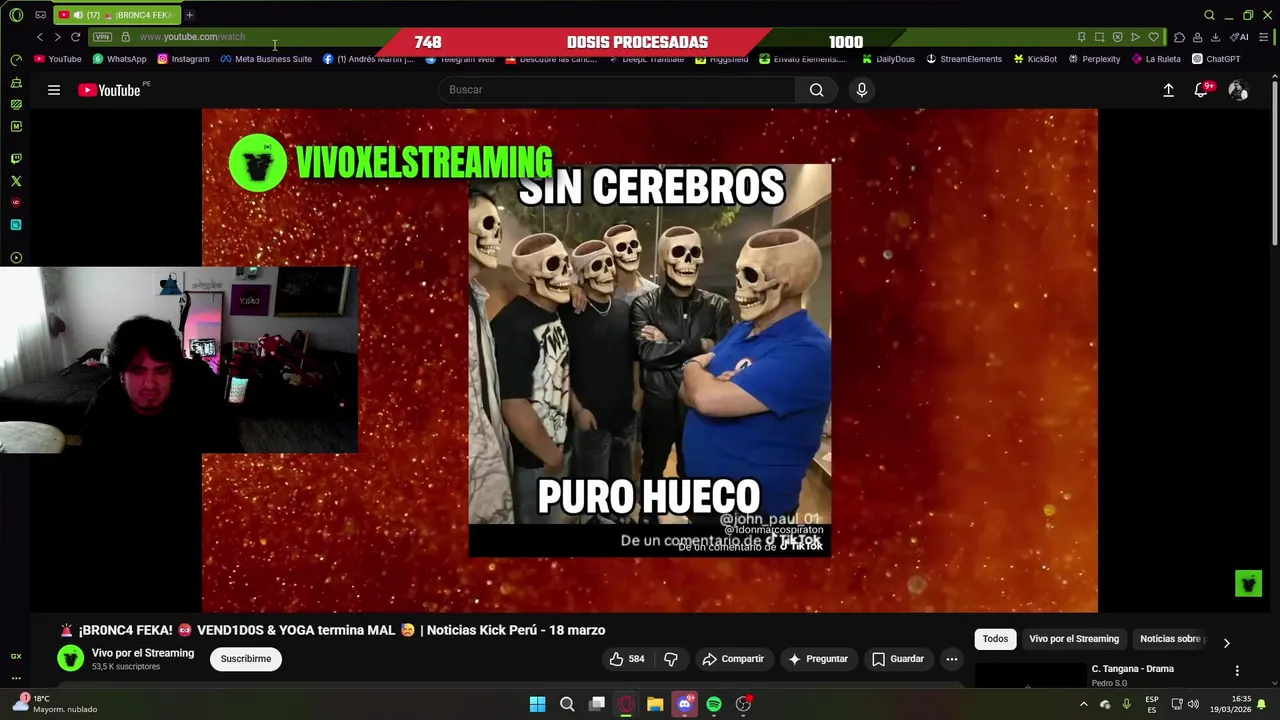
Task: Click the Buscar search field
Action: pyautogui.click(x=618, y=90)
